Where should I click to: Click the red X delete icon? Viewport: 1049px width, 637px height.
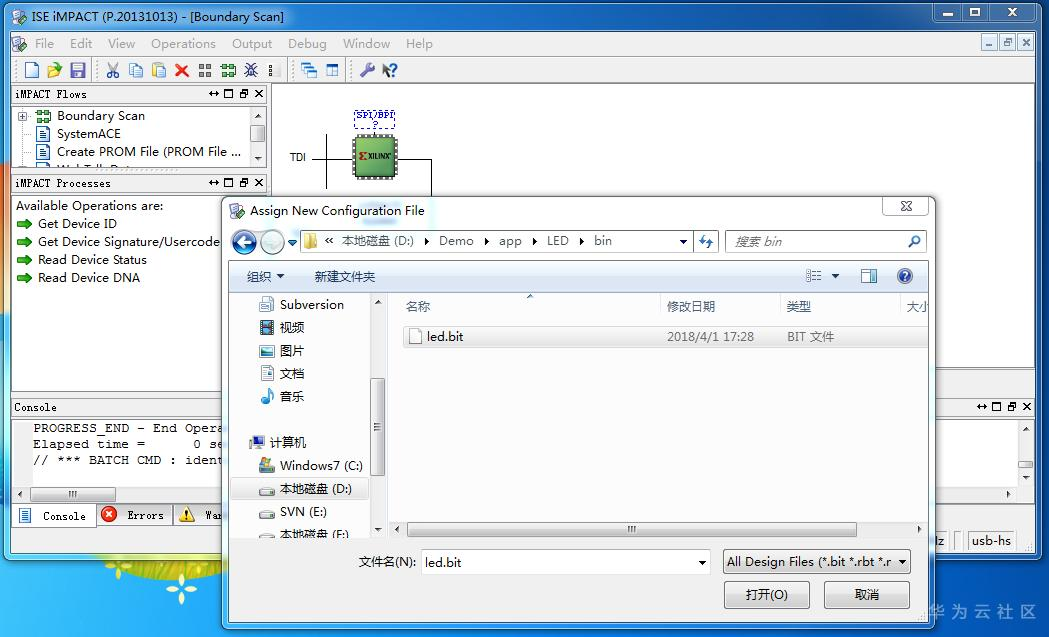pyautogui.click(x=181, y=70)
